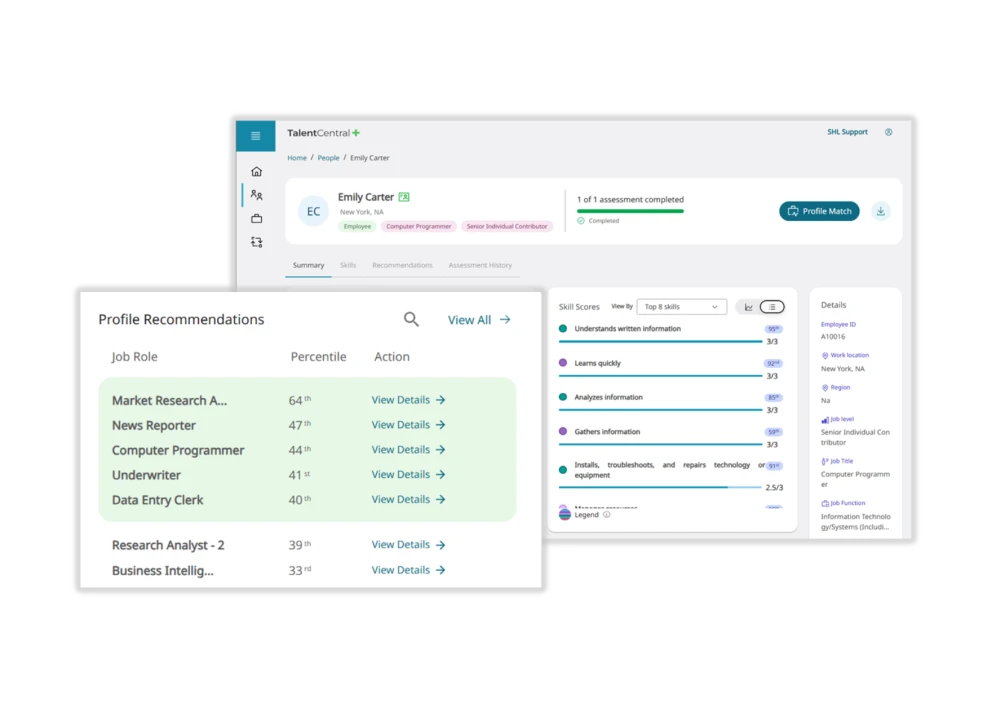Click View All recommendations link
Image resolution: width=992 pixels, height=708 pixels.
point(479,320)
